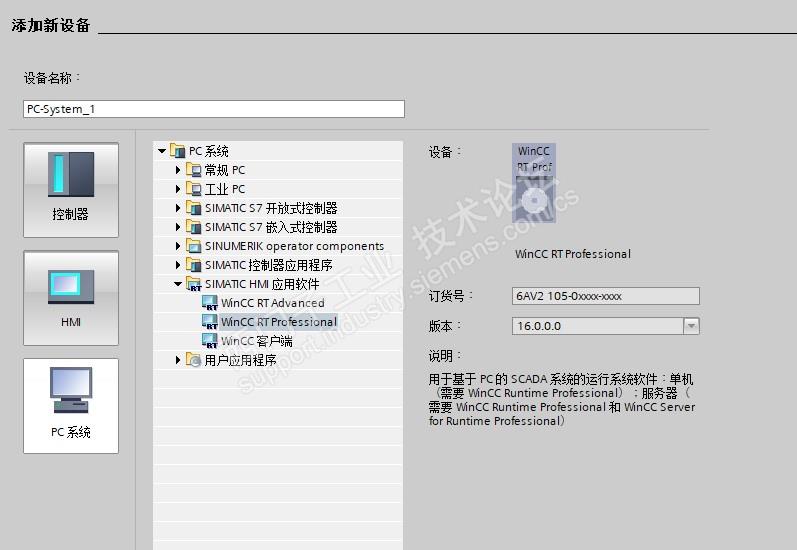Click the 添加新设备 dialog title

tap(51, 25)
